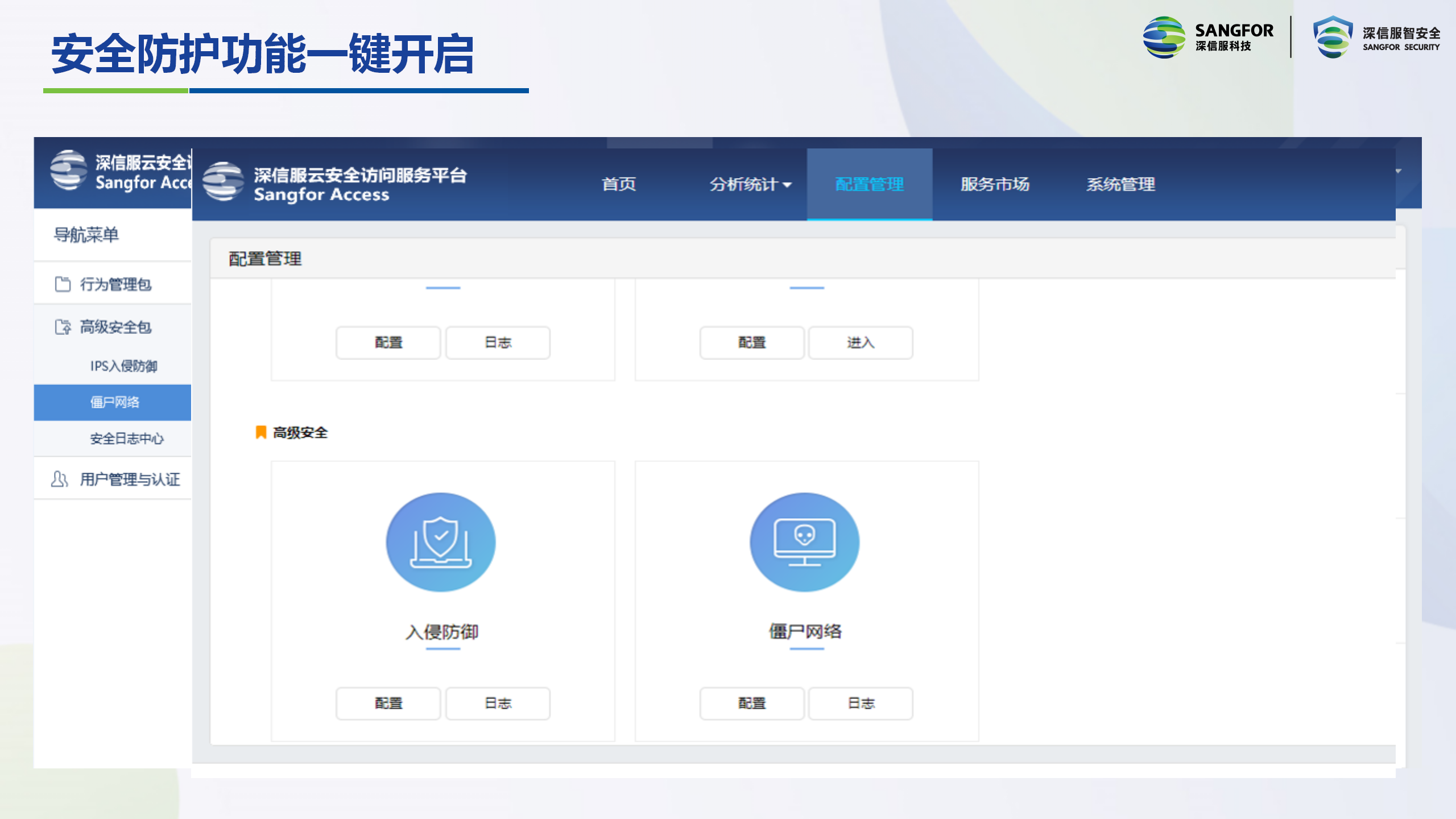Click 配置 button under 入侵防御

388,703
